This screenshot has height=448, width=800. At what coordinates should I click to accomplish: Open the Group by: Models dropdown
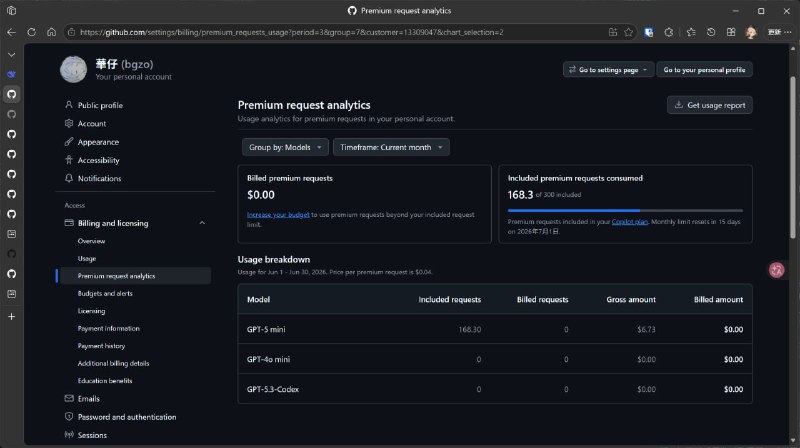(285, 147)
